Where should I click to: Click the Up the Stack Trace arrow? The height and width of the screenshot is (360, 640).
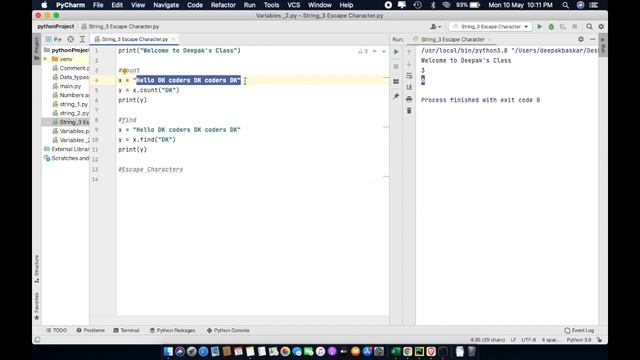(409, 52)
